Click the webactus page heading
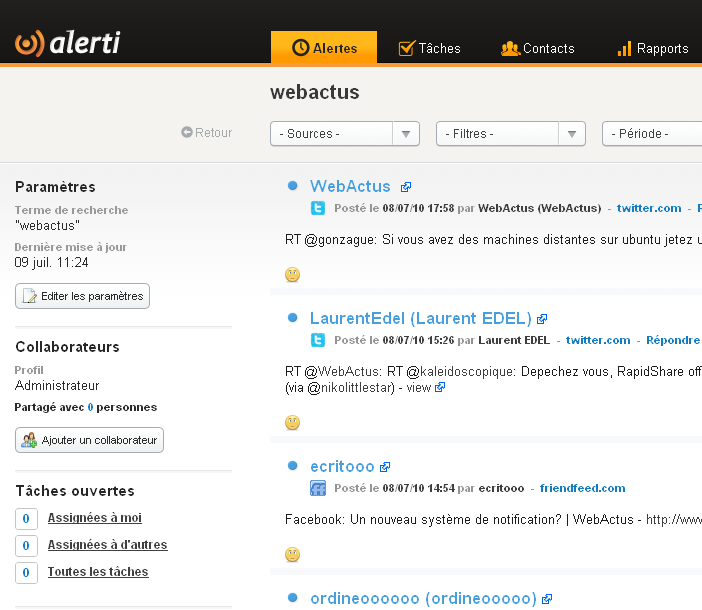The image size is (702, 610). (x=315, y=92)
